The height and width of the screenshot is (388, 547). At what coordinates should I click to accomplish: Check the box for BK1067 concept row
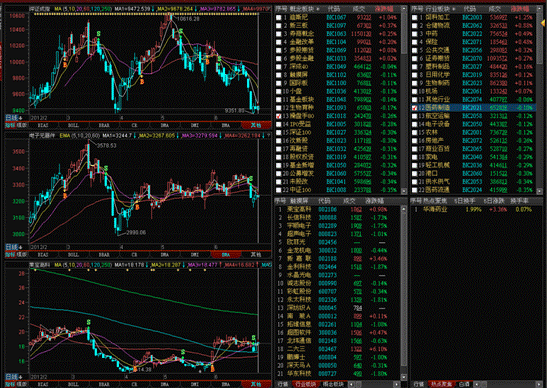(x=279, y=17)
